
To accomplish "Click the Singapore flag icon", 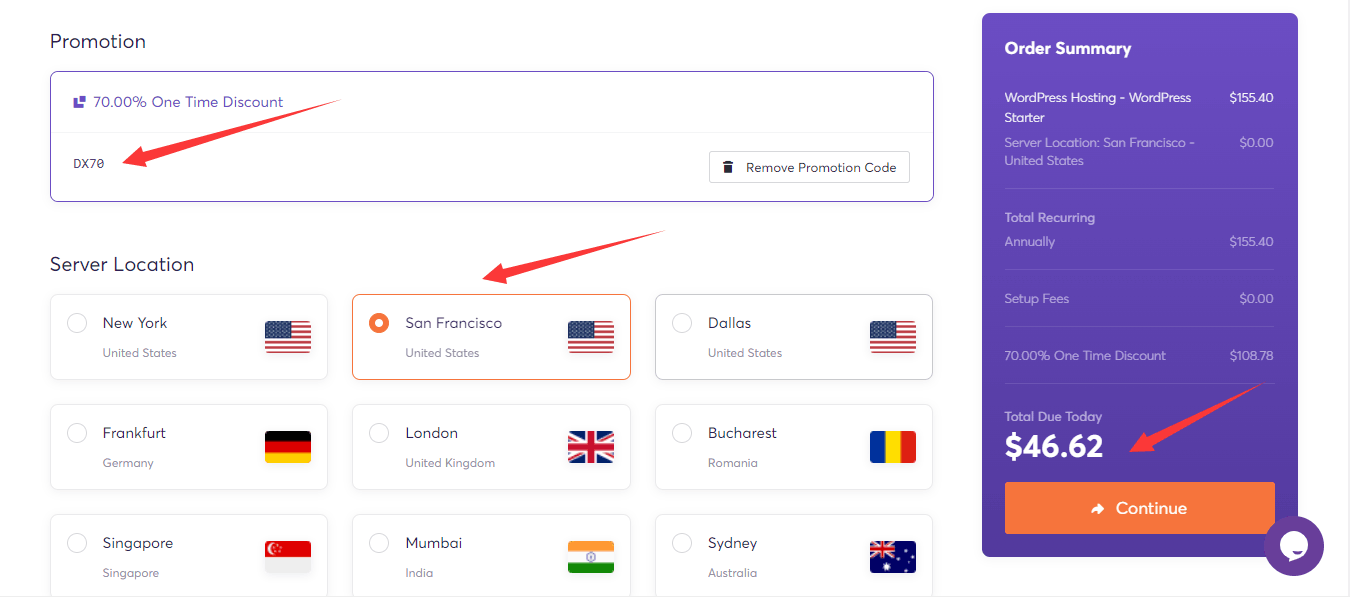I will [x=288, y=556].
